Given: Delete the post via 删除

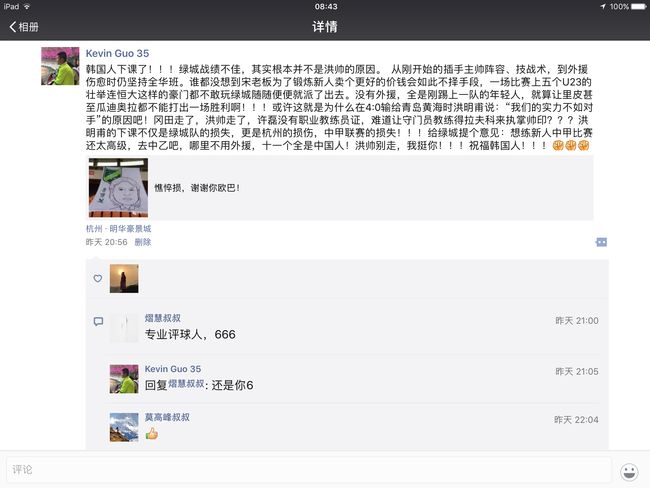Looking at the screenshot, I should click(143, 242).
